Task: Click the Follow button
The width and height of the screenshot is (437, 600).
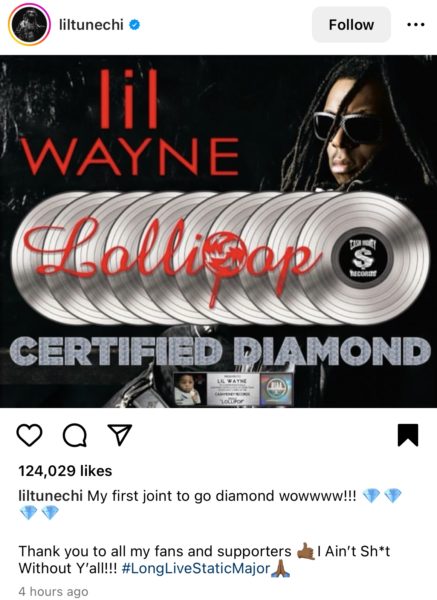Action: 351,25
